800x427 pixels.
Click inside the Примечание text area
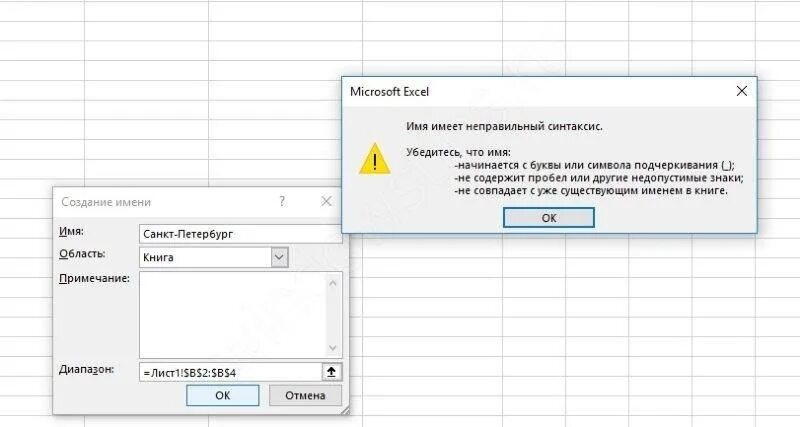tap(233, 315)
